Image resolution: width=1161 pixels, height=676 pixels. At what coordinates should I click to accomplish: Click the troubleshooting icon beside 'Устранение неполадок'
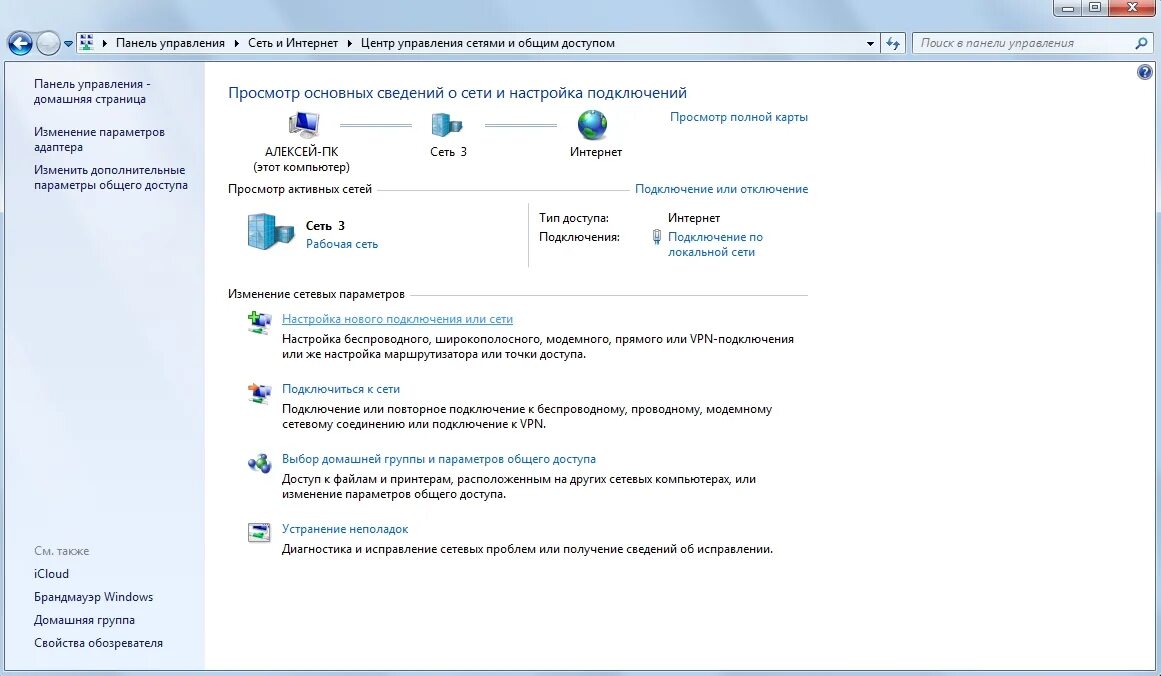[259, 532]
